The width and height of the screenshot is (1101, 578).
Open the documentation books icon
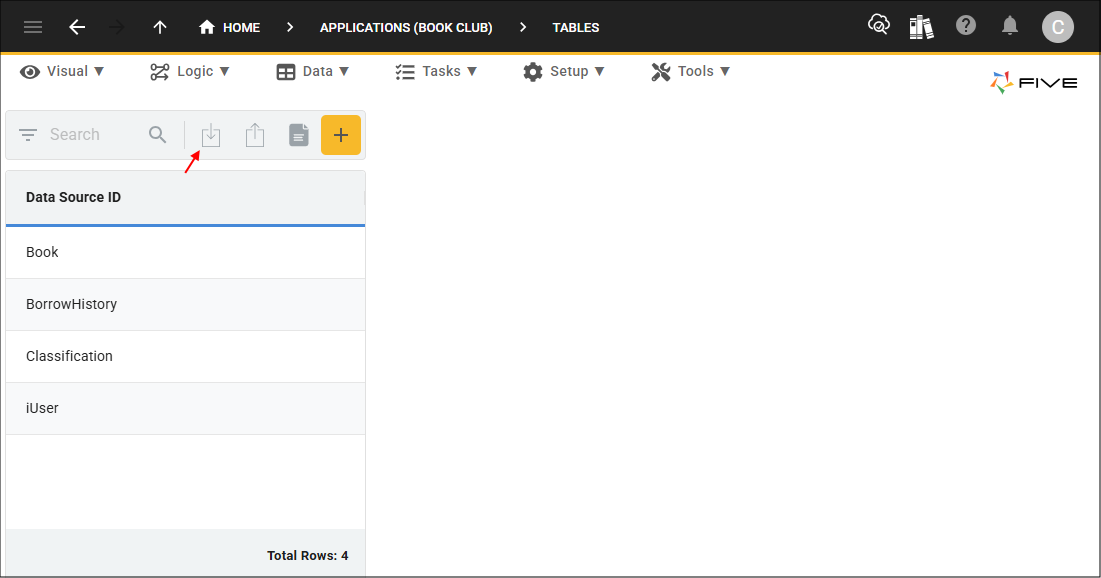point(921,27)
